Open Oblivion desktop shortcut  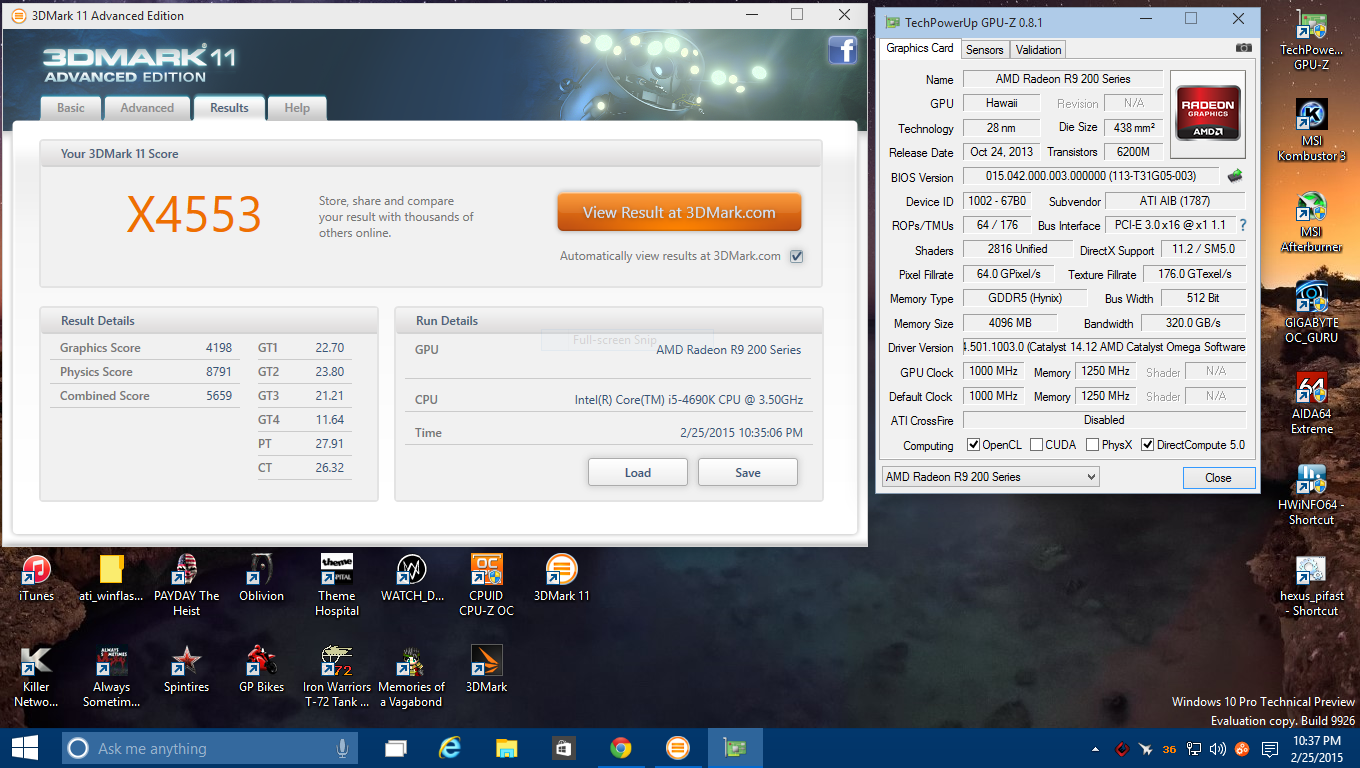coord(261,577)
